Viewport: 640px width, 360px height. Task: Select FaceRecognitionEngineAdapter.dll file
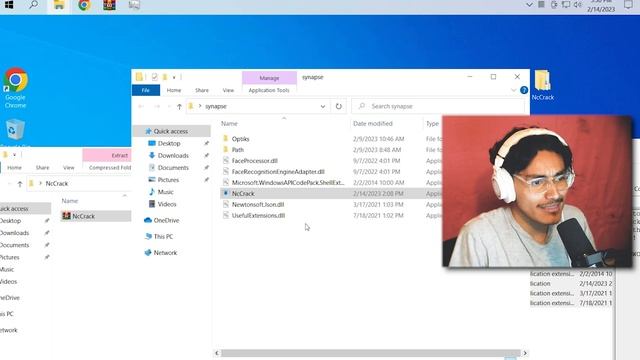[278, 172]
